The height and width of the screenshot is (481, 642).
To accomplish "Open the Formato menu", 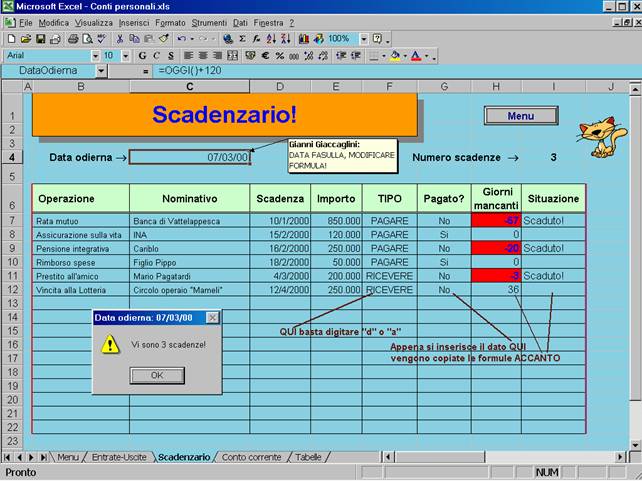I will (x=170, y=22).
